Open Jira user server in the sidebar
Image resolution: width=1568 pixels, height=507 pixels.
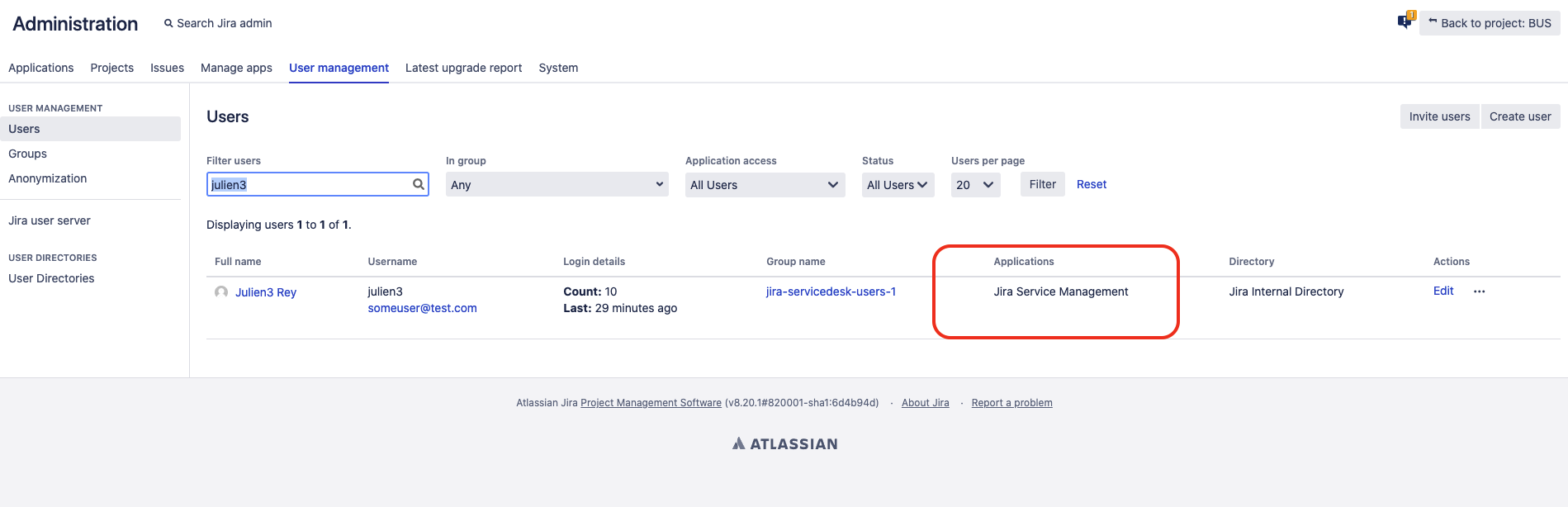click(90, 220)
